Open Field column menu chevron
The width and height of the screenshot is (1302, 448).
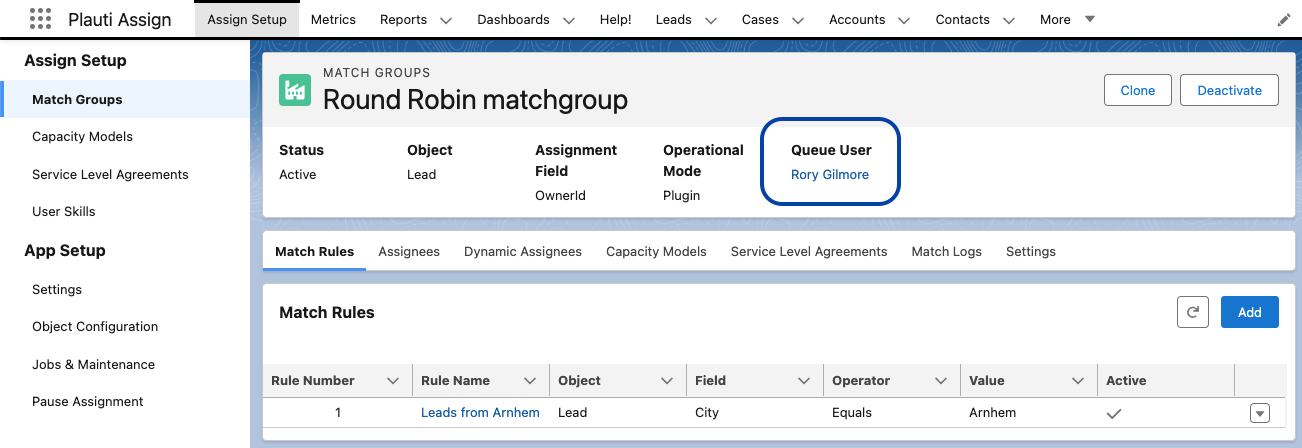804,381
